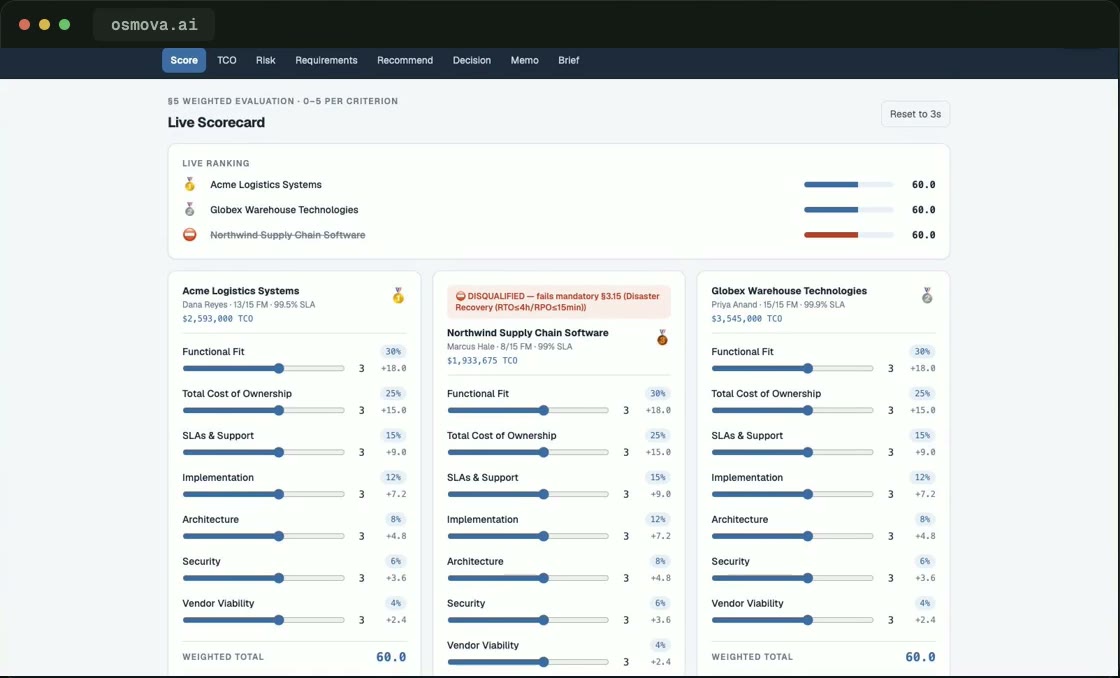The image size is (1120, 678).
Task: Click the Northwind Security 6% weight badge
Action: (661, 603)
